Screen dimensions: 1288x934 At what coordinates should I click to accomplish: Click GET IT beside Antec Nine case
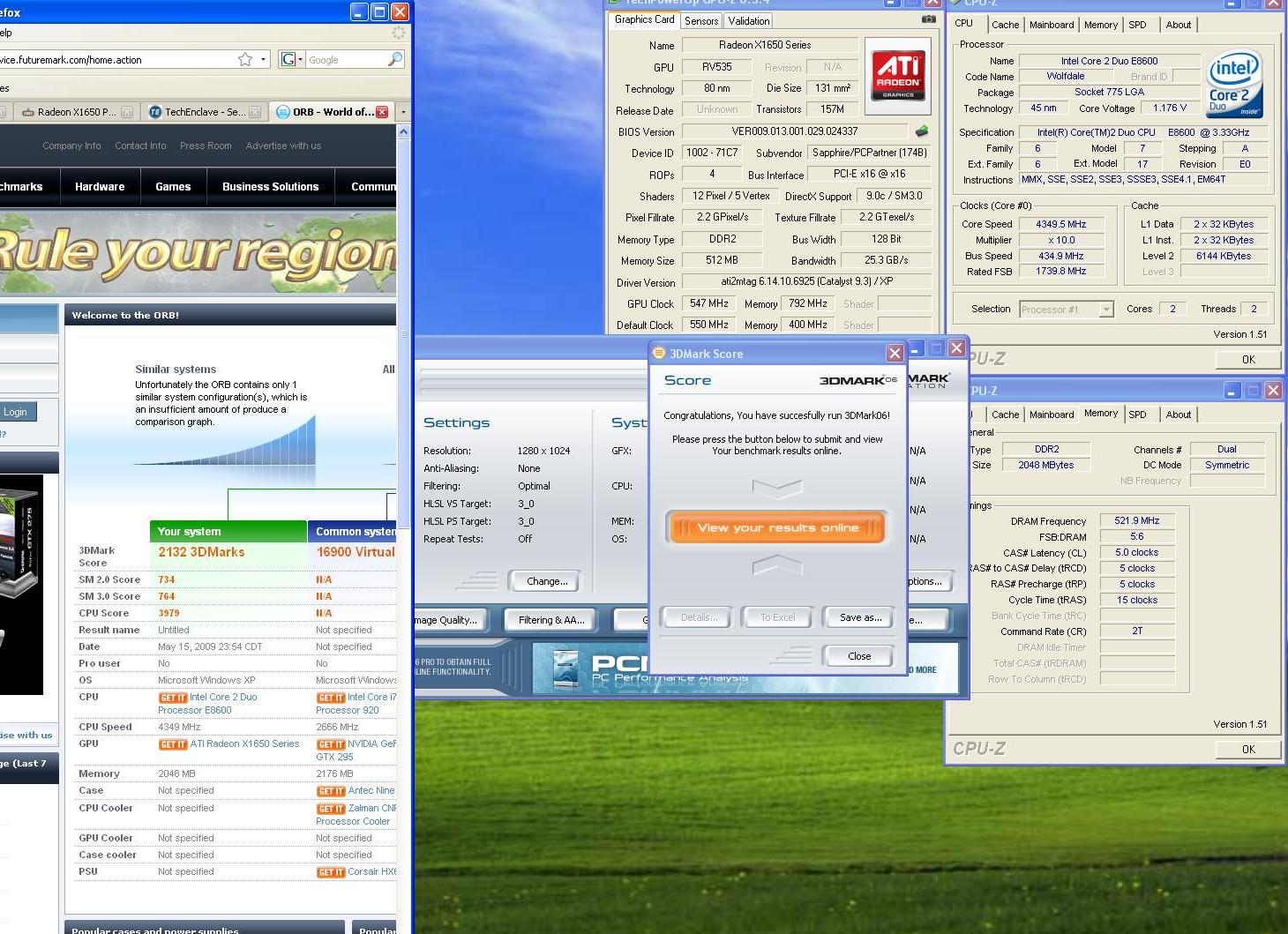pos(331,791)
